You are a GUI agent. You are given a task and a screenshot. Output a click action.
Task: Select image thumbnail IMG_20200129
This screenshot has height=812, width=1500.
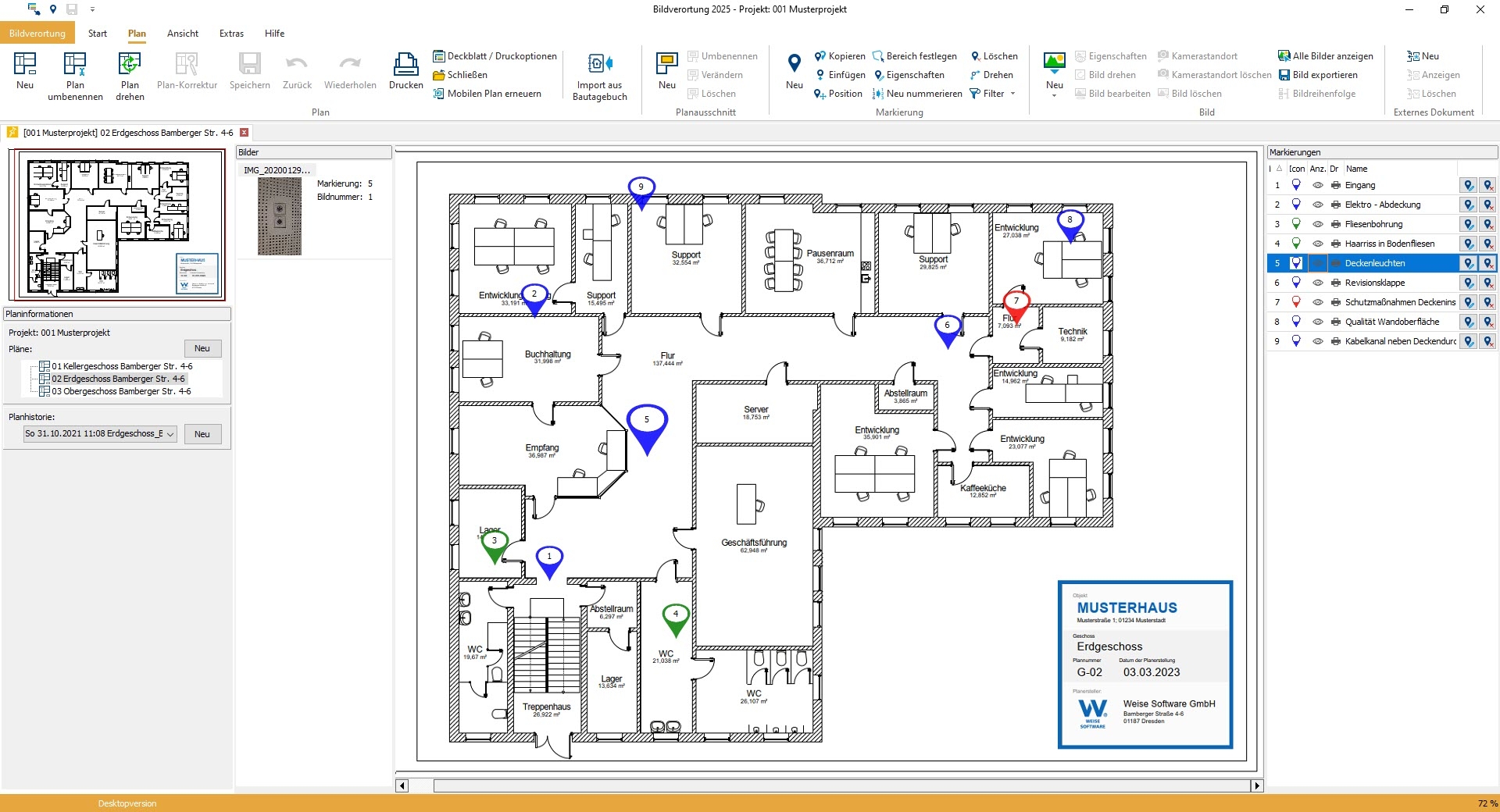click(x=279, y=216)
